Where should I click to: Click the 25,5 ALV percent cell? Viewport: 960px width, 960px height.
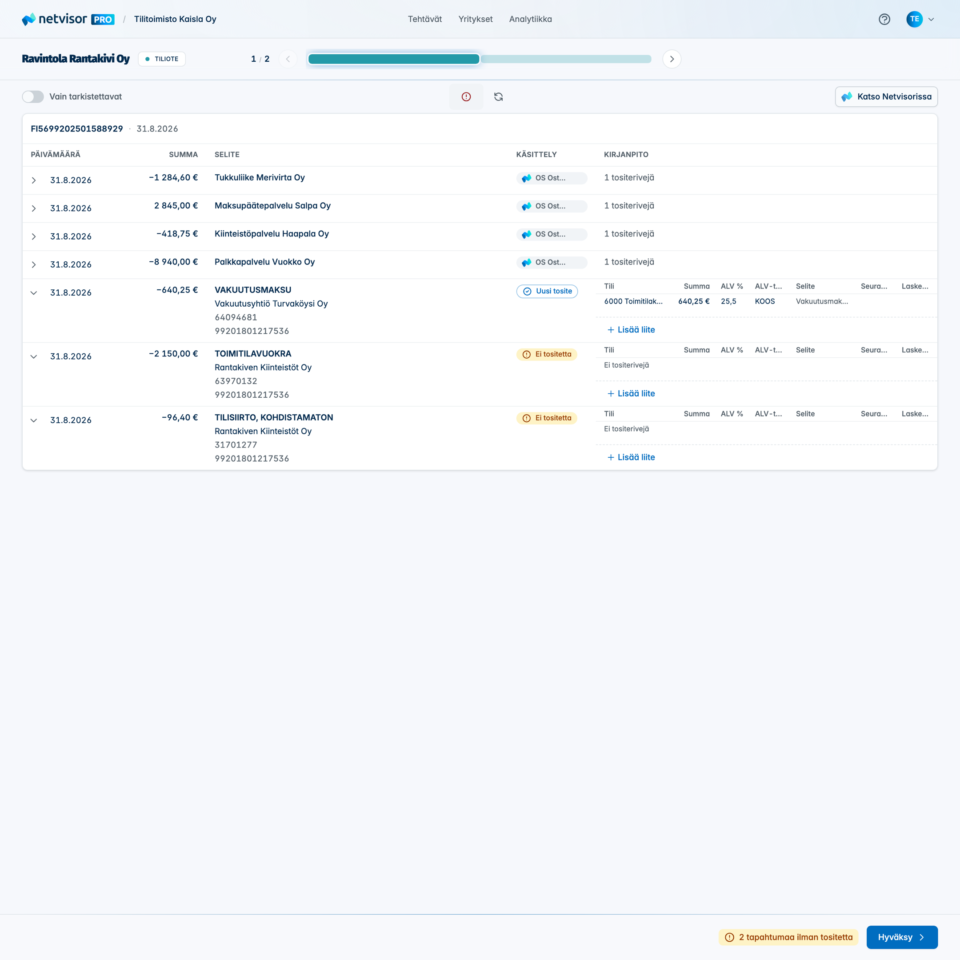[728, 301]
